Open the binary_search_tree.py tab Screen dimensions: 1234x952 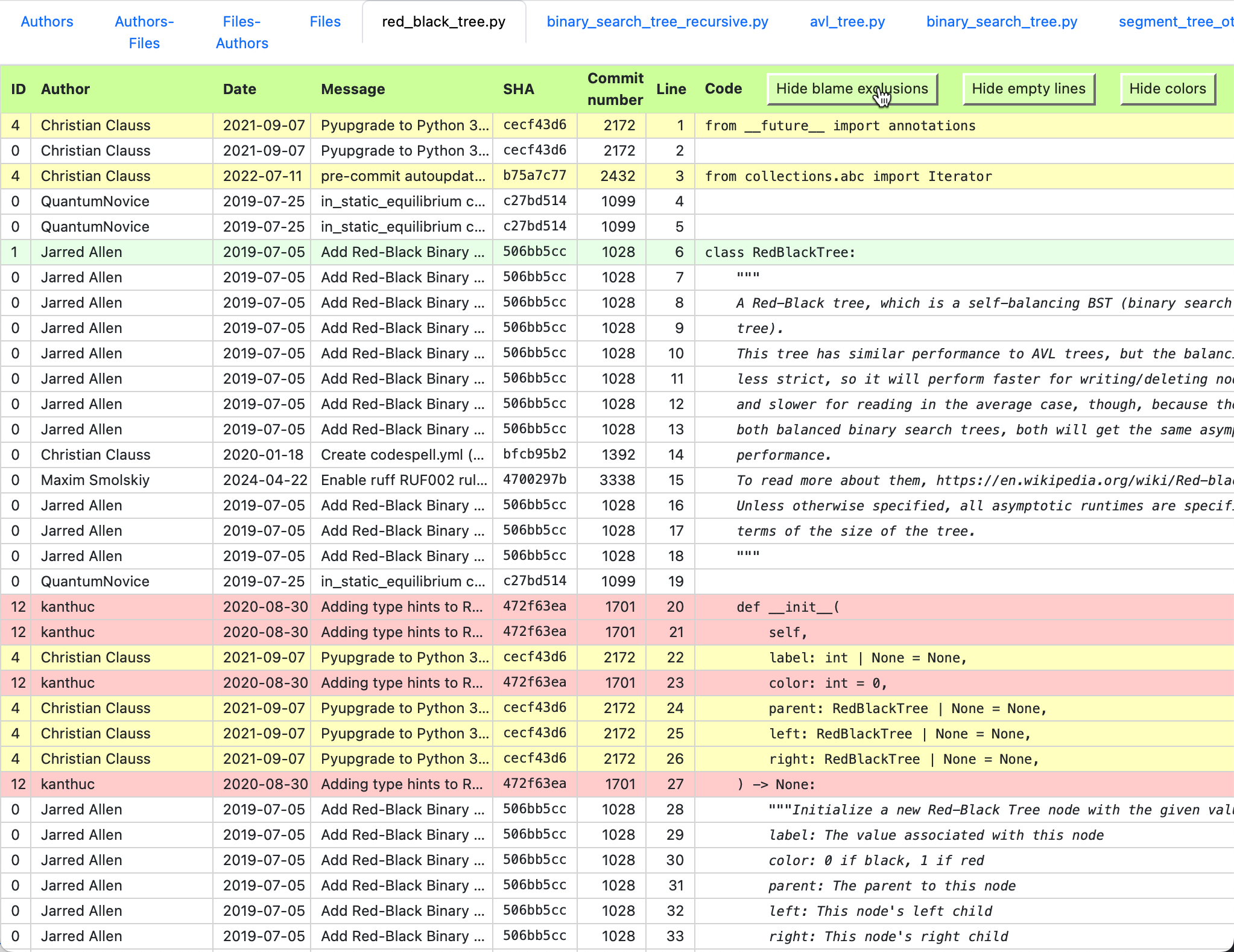coord(1002,22)
